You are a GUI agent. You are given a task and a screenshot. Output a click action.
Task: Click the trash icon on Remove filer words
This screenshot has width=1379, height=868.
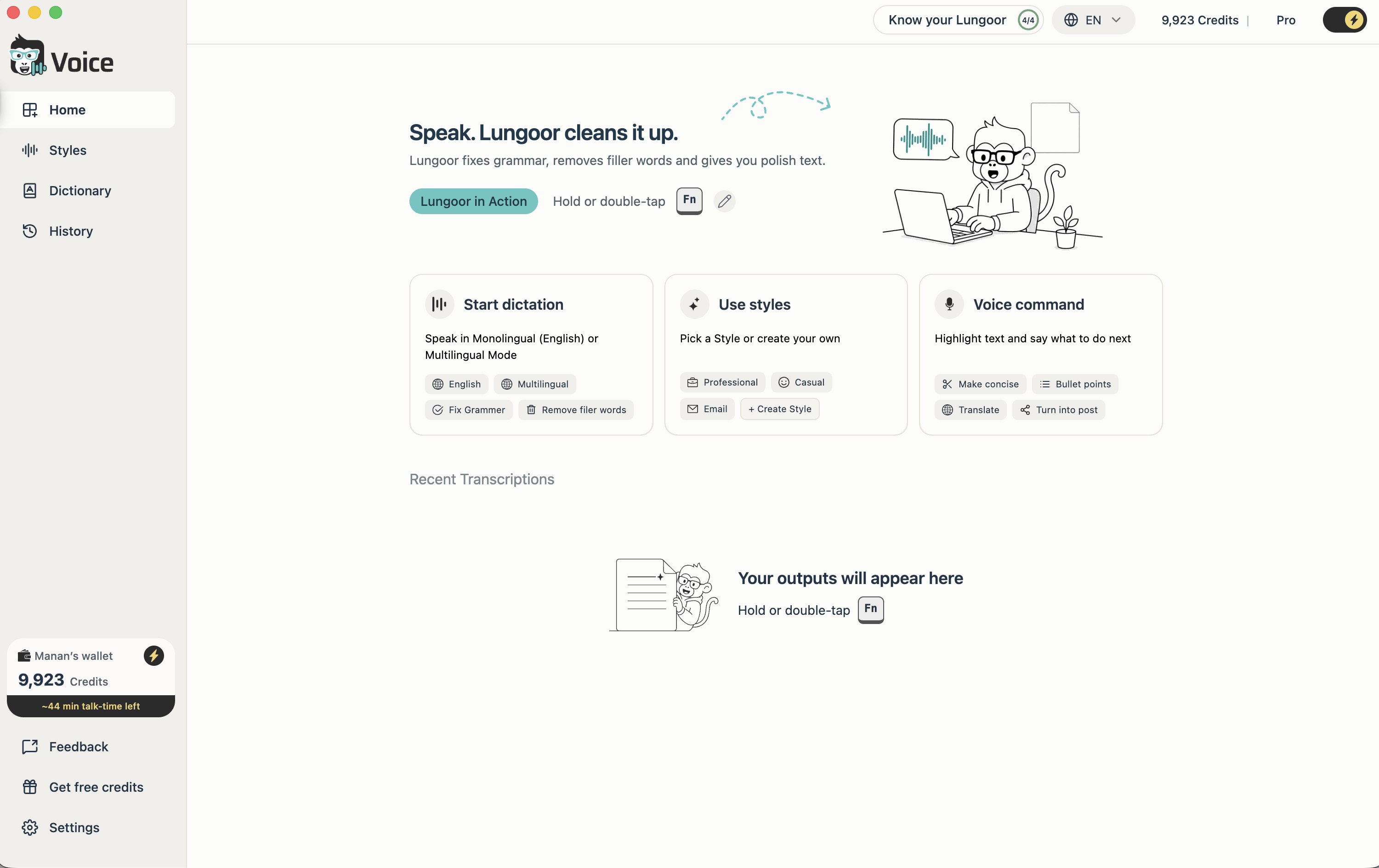[531, 410]
